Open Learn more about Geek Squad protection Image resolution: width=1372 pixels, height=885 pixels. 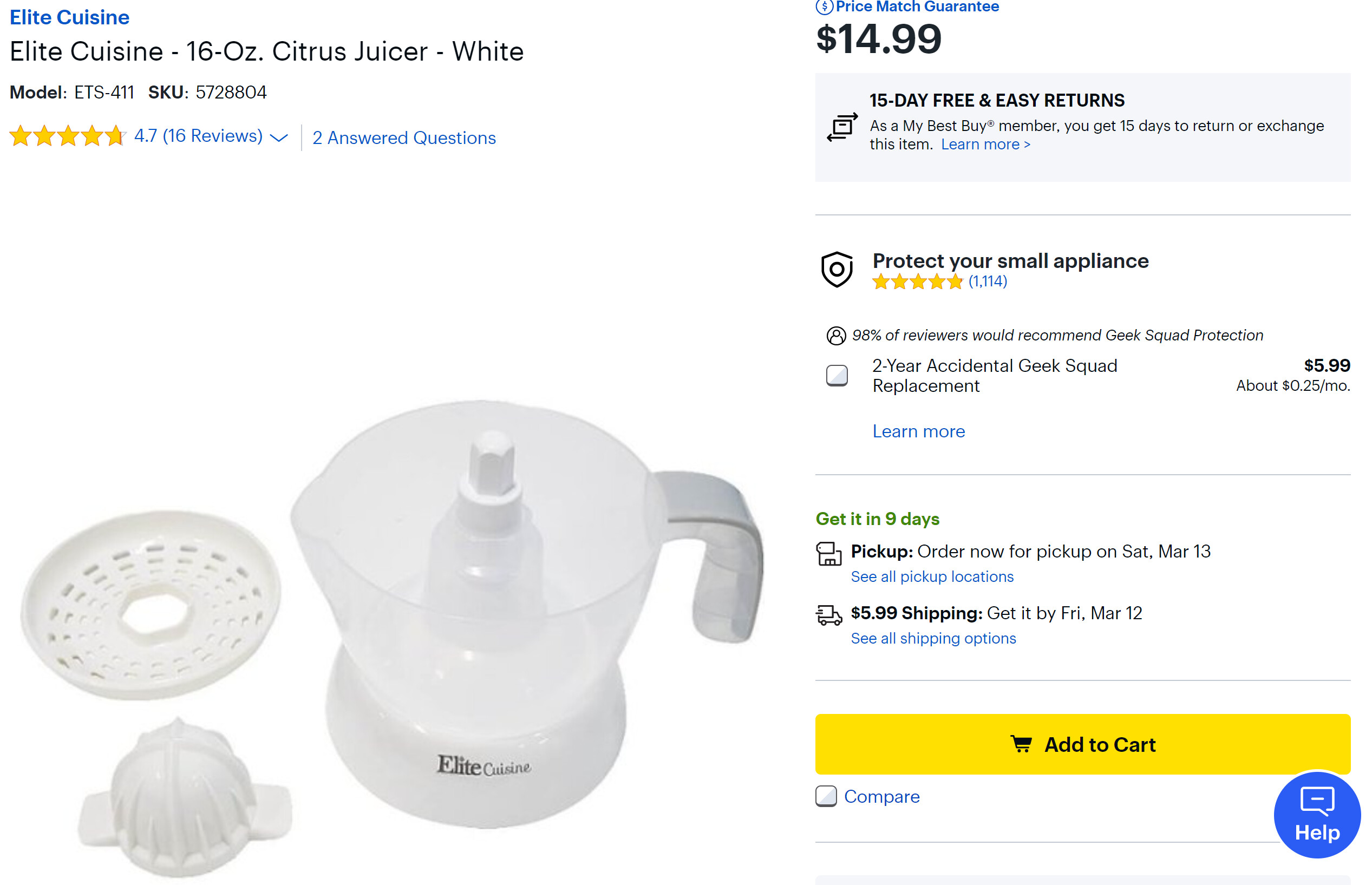[x=918, y=431]
